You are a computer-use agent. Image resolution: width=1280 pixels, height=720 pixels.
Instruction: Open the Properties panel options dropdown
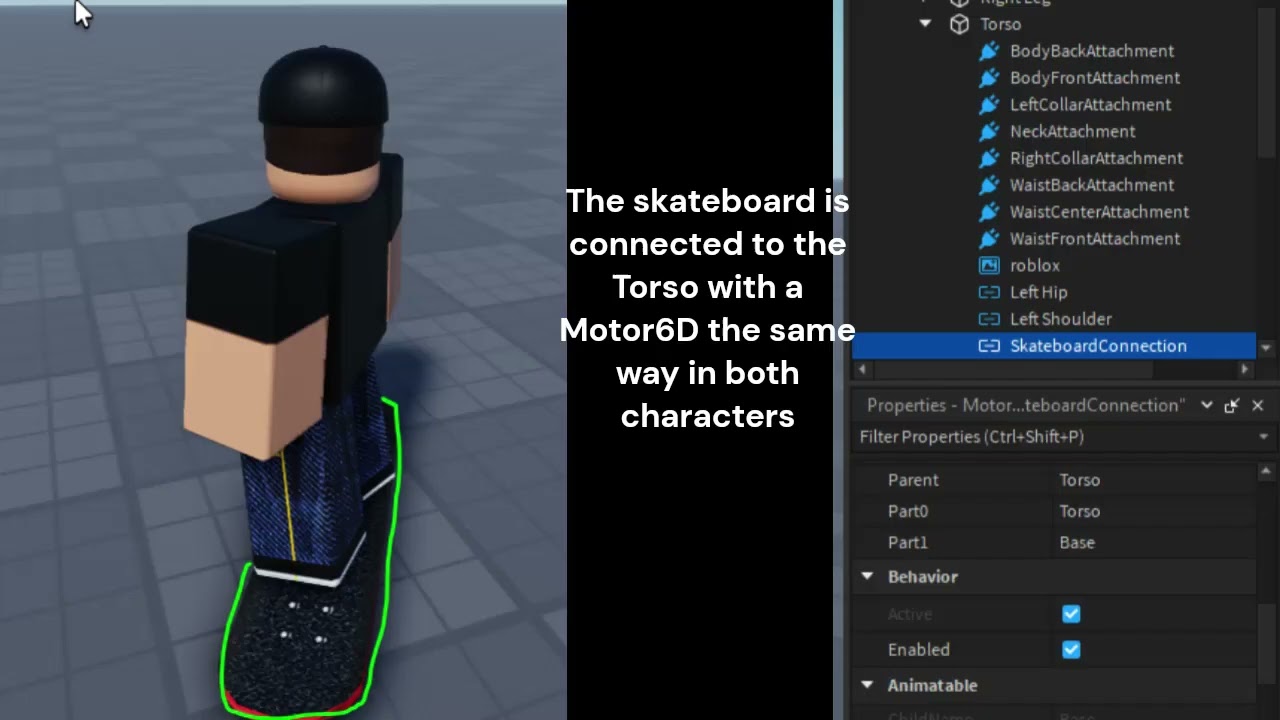[1207, 405]
